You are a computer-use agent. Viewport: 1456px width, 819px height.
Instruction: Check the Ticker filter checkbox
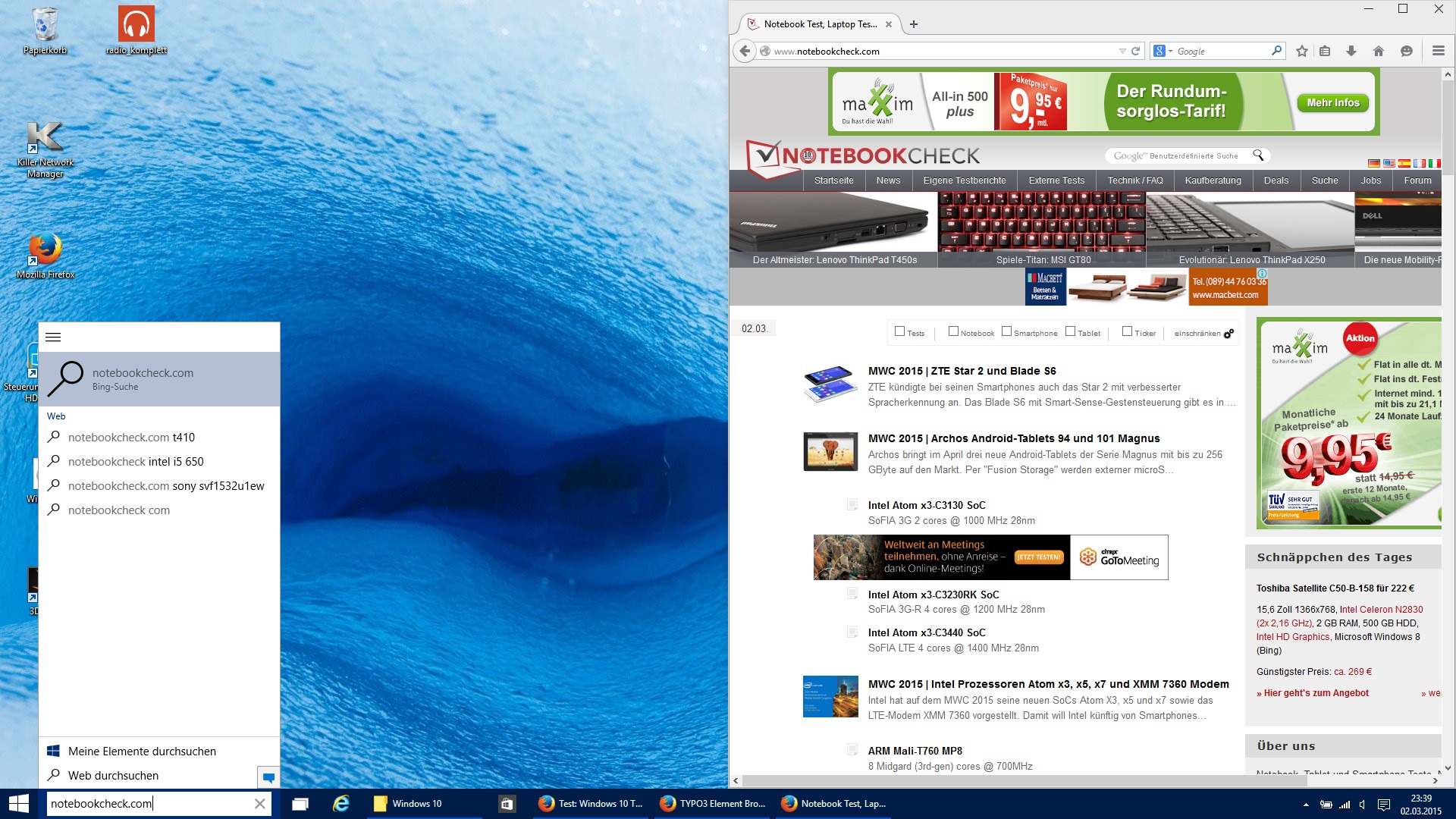click(1127, 331)
